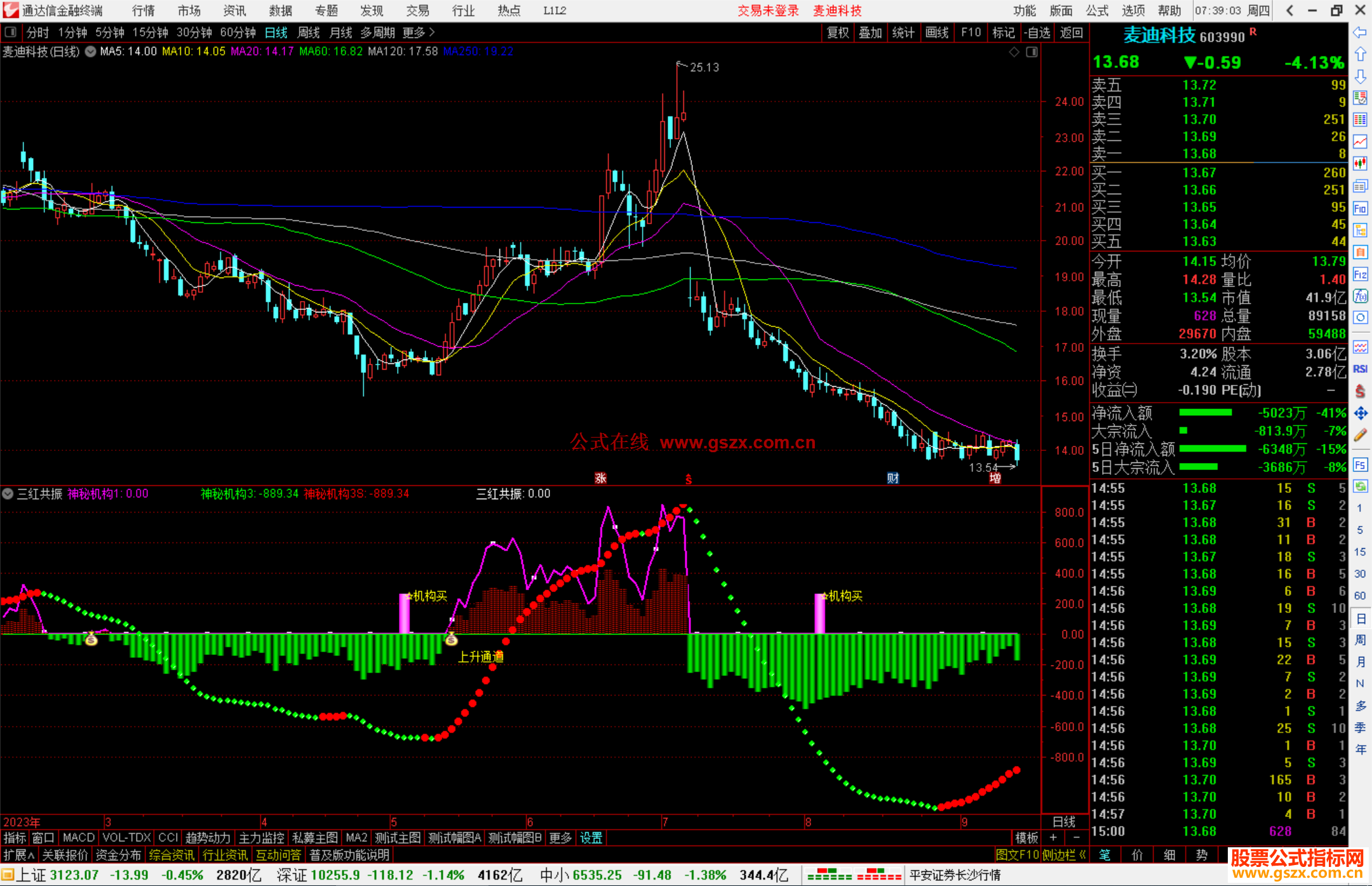Image resolution: width=1372 pixels, height=886 pixels.
Task: Select the pencil drawing tool icon
Action: point(1360,436)
